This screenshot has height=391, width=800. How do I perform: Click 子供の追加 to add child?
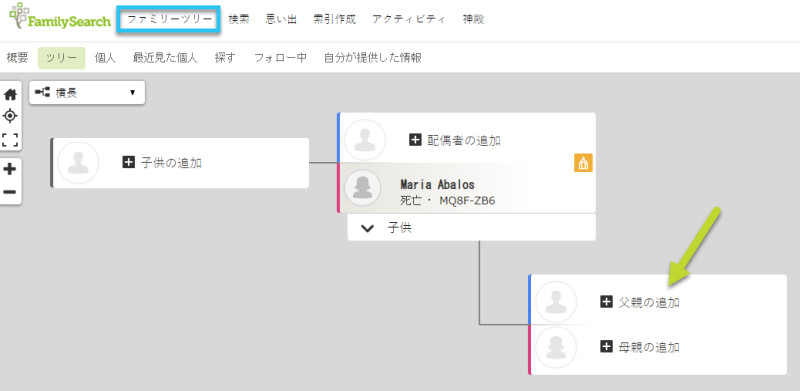[x=162, y=163]
